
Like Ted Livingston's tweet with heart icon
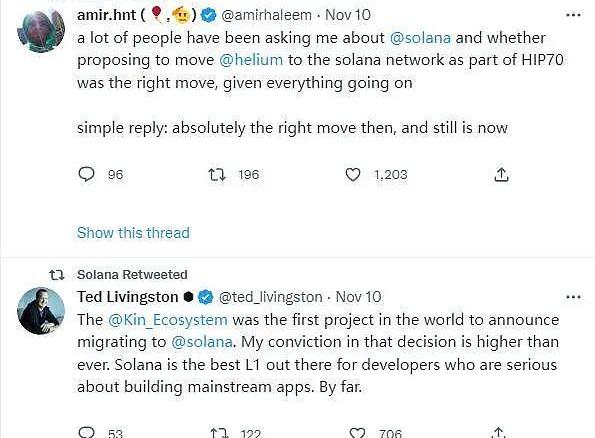click(x=357, y=433)
